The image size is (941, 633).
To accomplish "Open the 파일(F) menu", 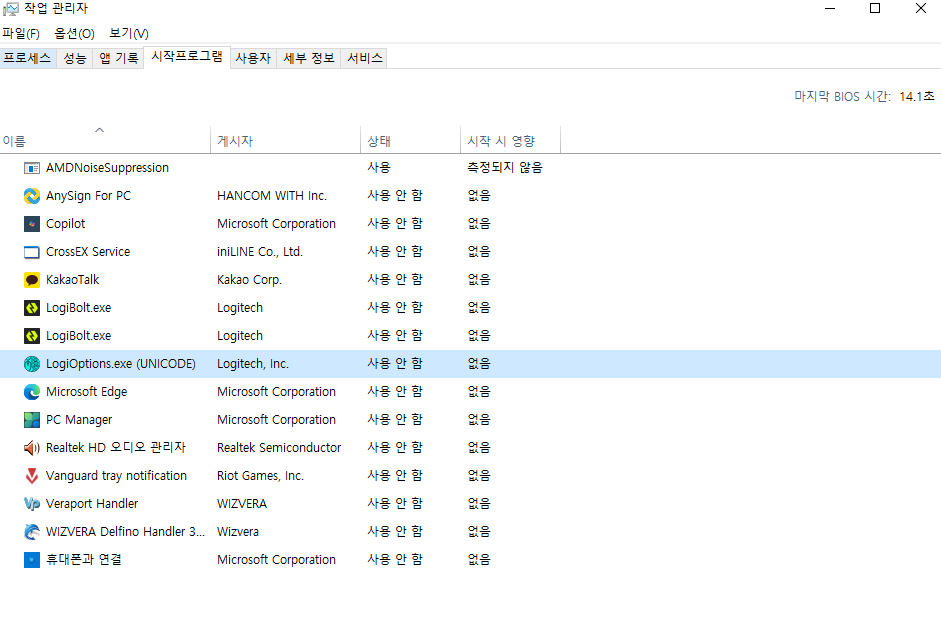I will pos(21,34).
